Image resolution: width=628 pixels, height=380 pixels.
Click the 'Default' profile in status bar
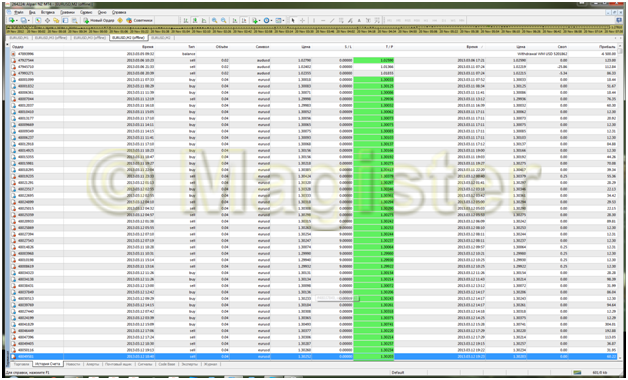click(398, 372)
